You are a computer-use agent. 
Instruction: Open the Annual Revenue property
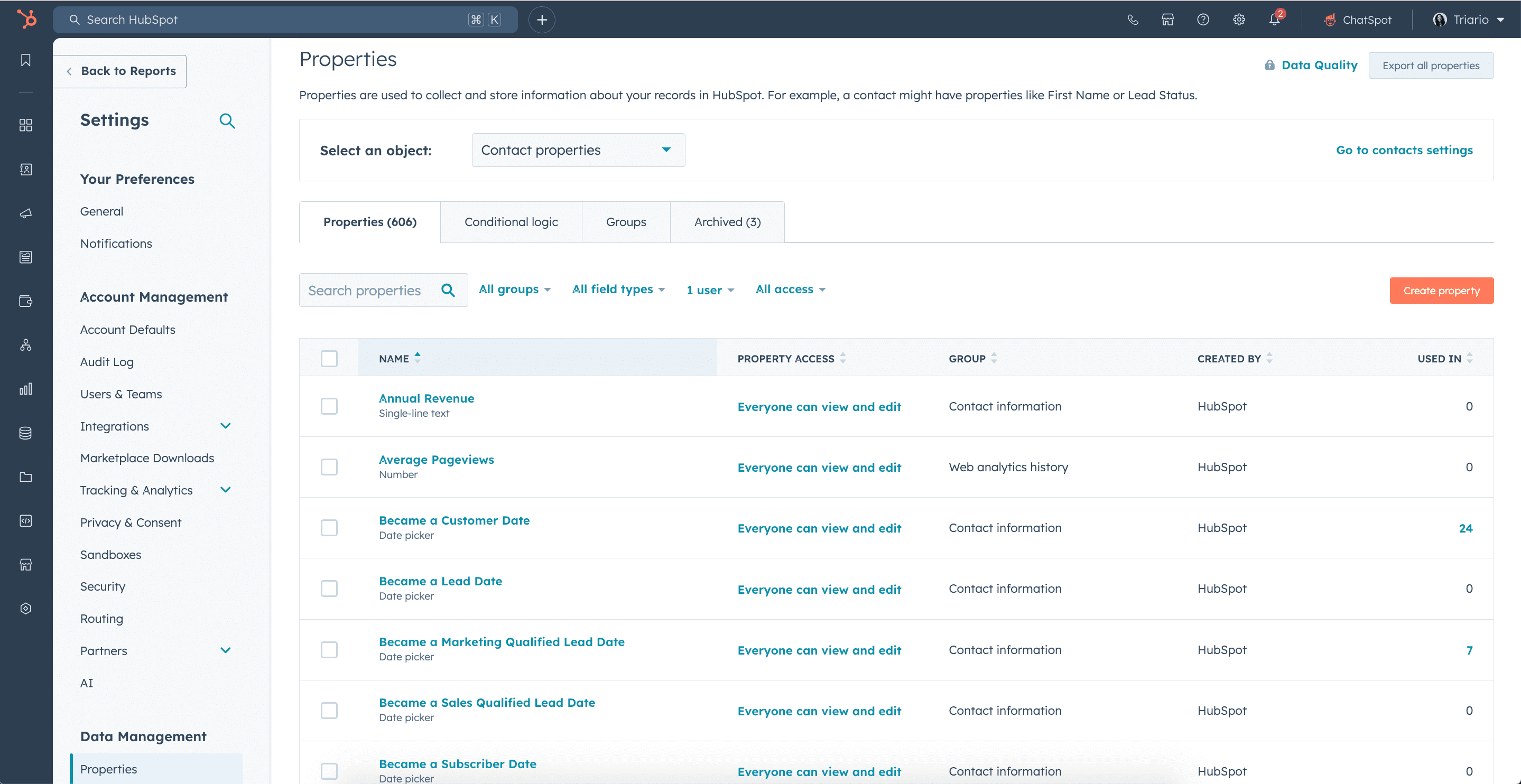tap(426, 398)
